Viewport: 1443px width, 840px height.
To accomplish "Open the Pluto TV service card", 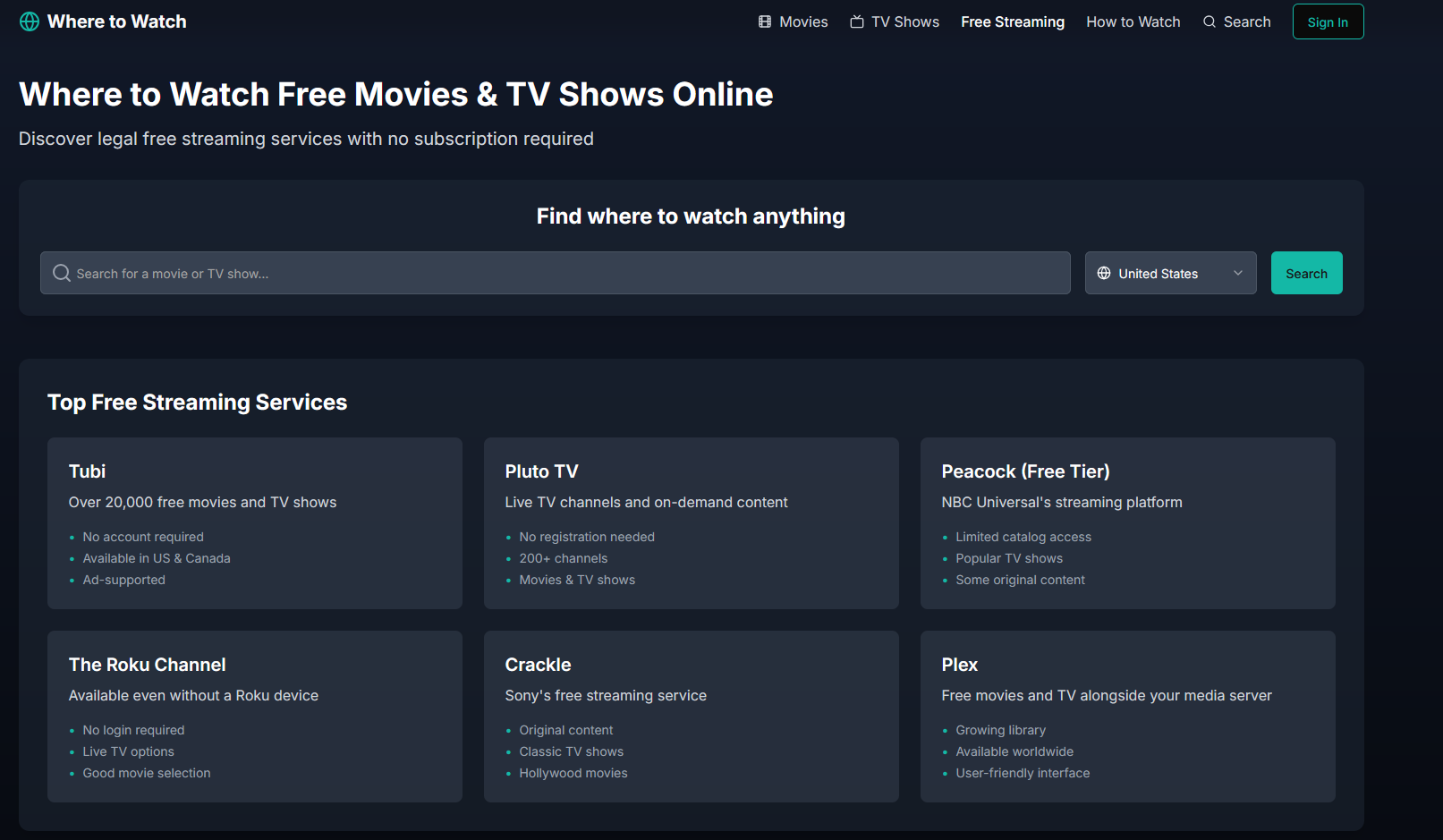I will coord(690,523).
